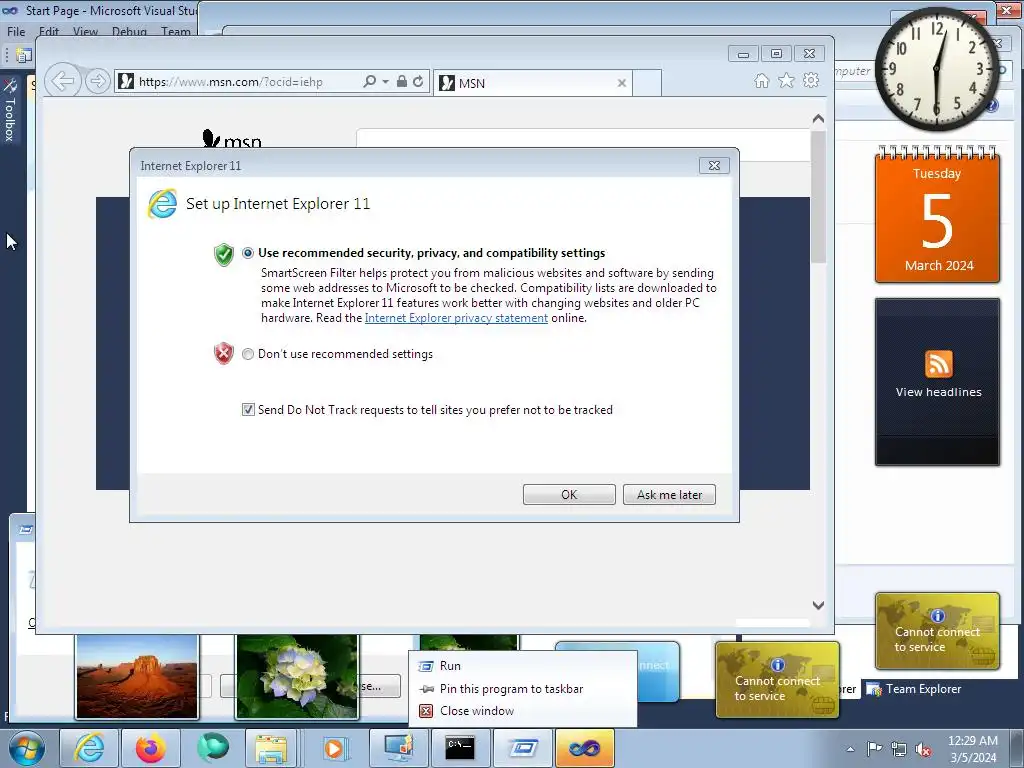This screenshot has width=1024, height=768.
Task: Show hidden system tray icons arrow
Action: coord(850,749)
